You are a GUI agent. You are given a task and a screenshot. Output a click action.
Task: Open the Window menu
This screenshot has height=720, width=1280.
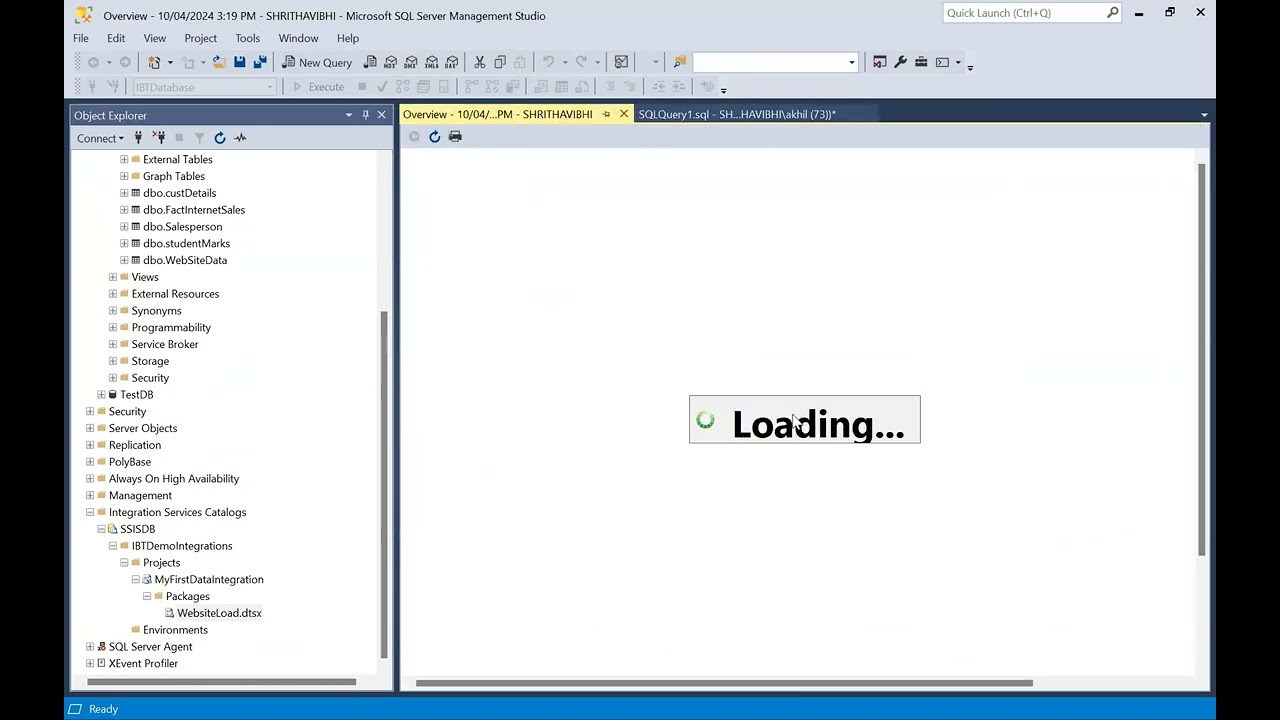click(x=298, y=38)
